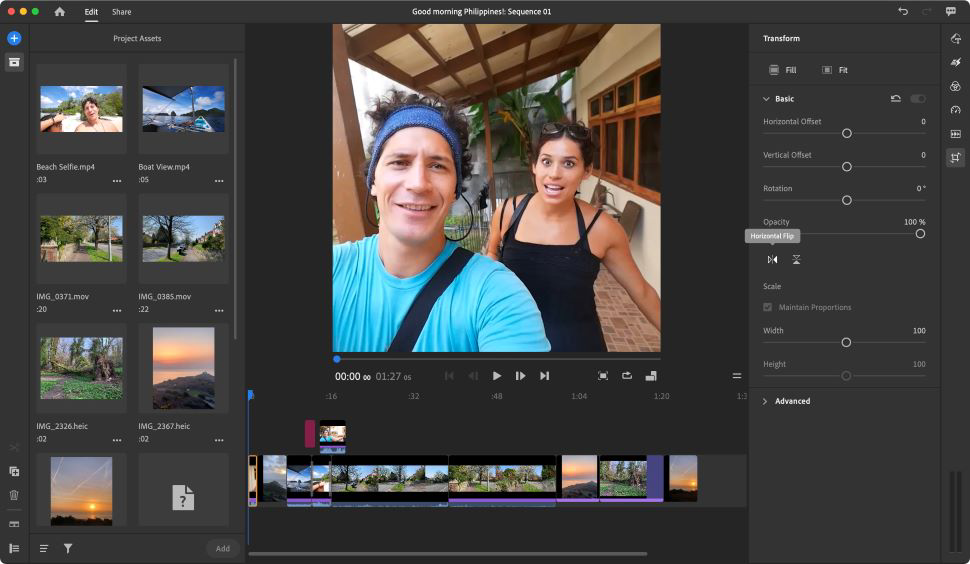Click the trash Delete icon in left toolbar
The image size is (970, 564).
point(14,494)
